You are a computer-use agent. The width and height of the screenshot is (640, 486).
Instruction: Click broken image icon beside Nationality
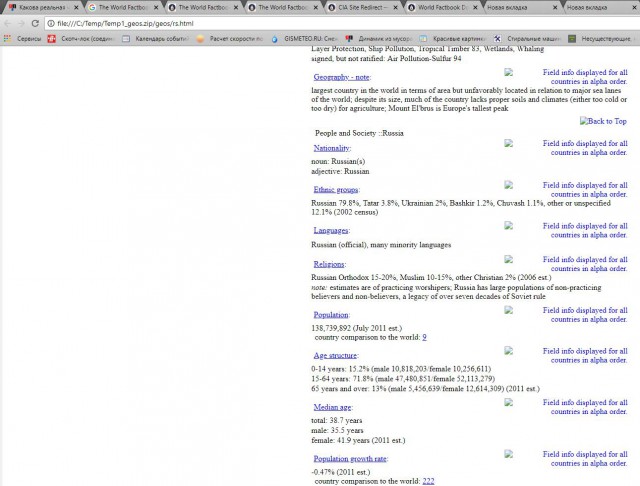(508, 143)
